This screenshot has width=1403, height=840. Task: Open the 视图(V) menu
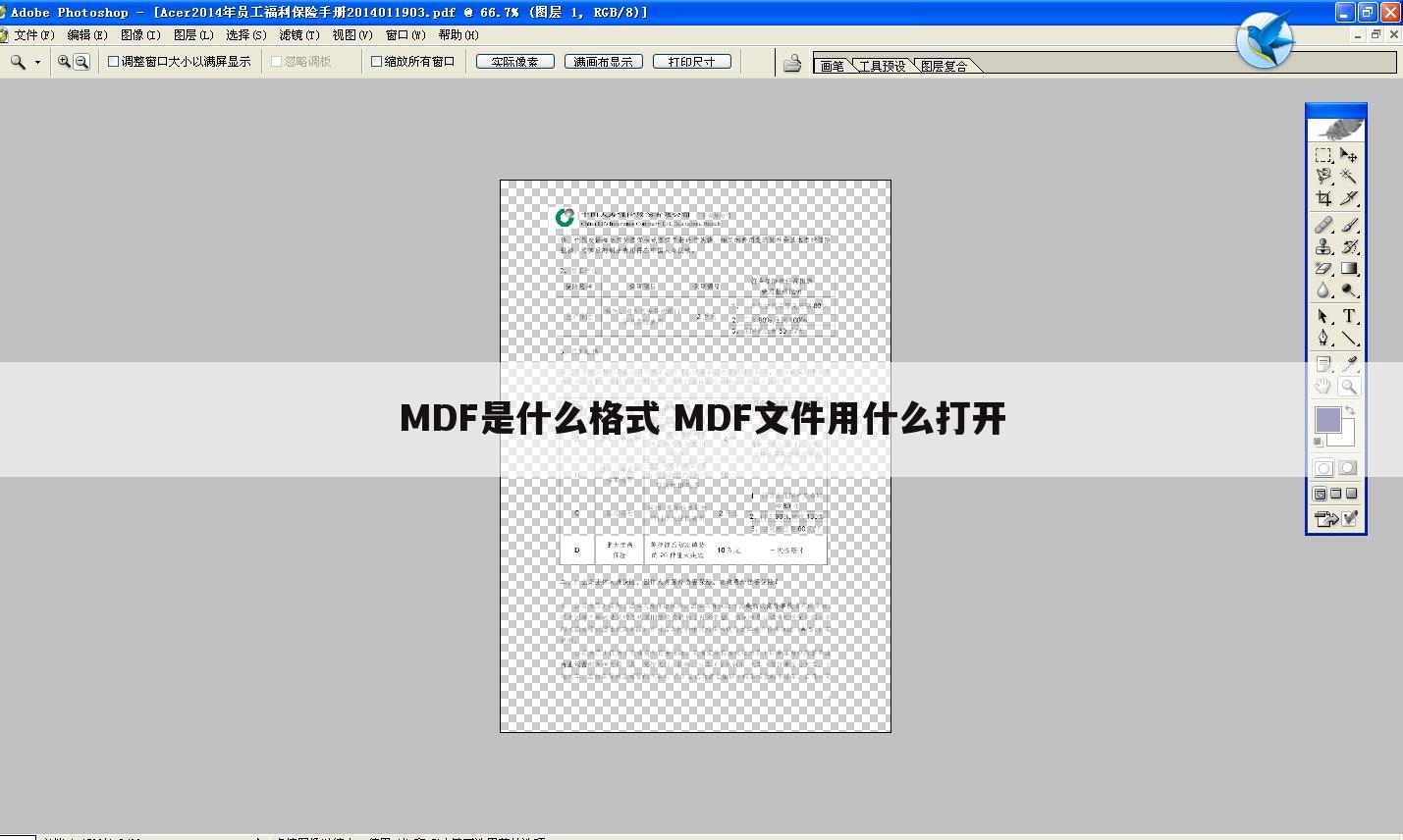pos(352,34)
